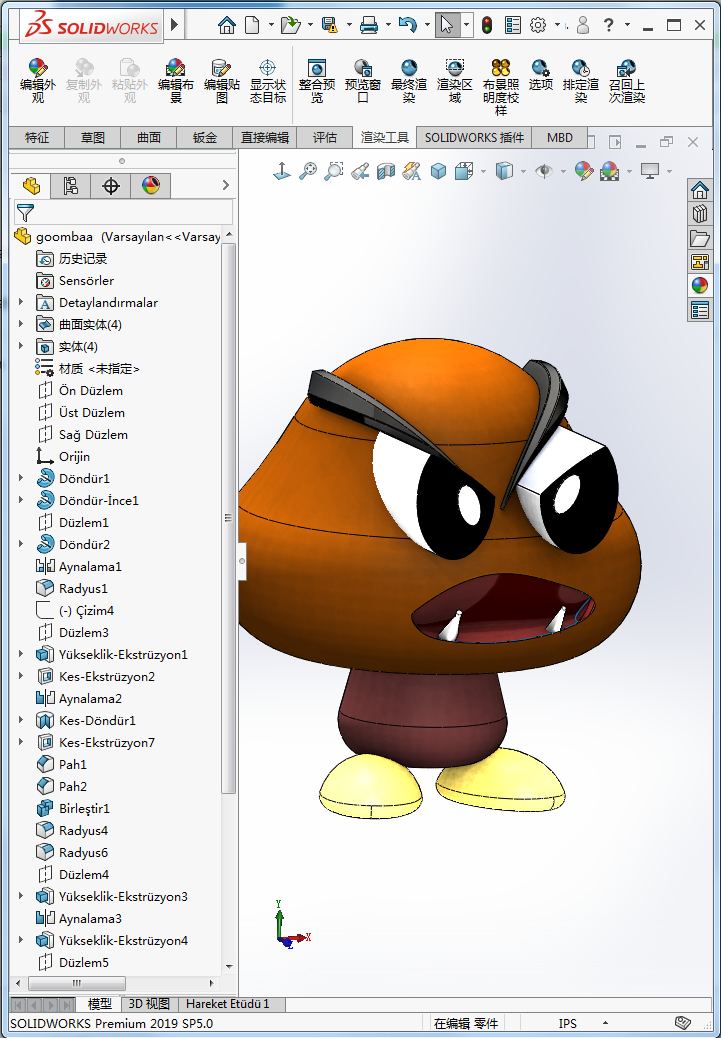The image size is (721, 1038).
Task: Open Edit Scene (编辑布景) tool
Action: (175, 81)
